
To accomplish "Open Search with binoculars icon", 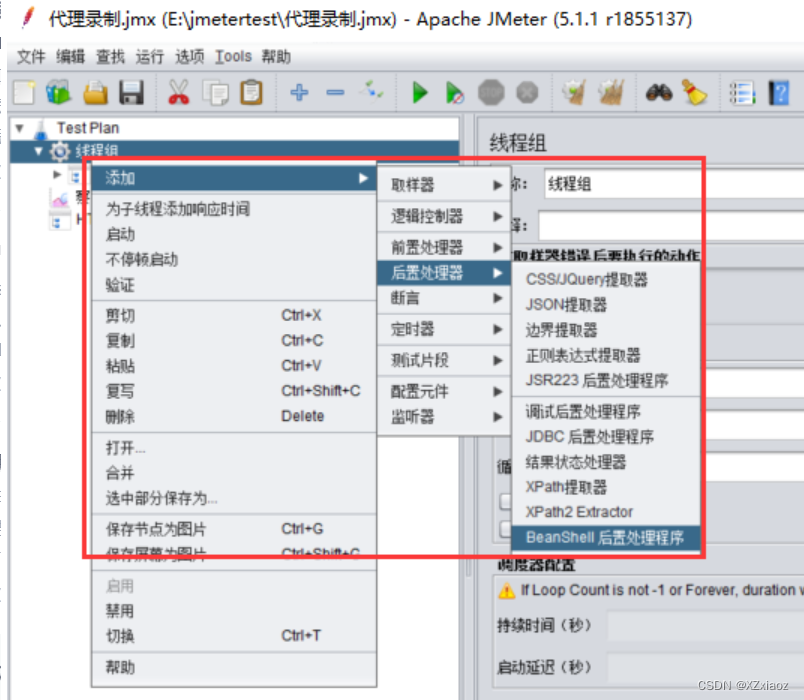I will 659,93.
